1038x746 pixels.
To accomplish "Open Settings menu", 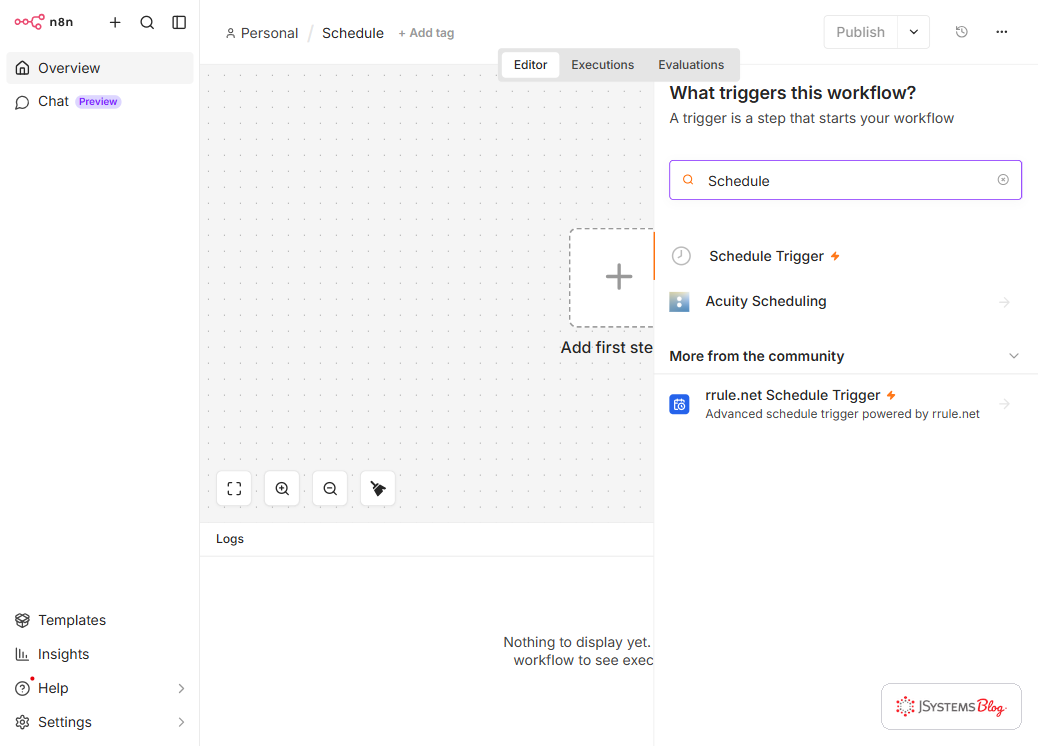I will (x=100, y=722).
